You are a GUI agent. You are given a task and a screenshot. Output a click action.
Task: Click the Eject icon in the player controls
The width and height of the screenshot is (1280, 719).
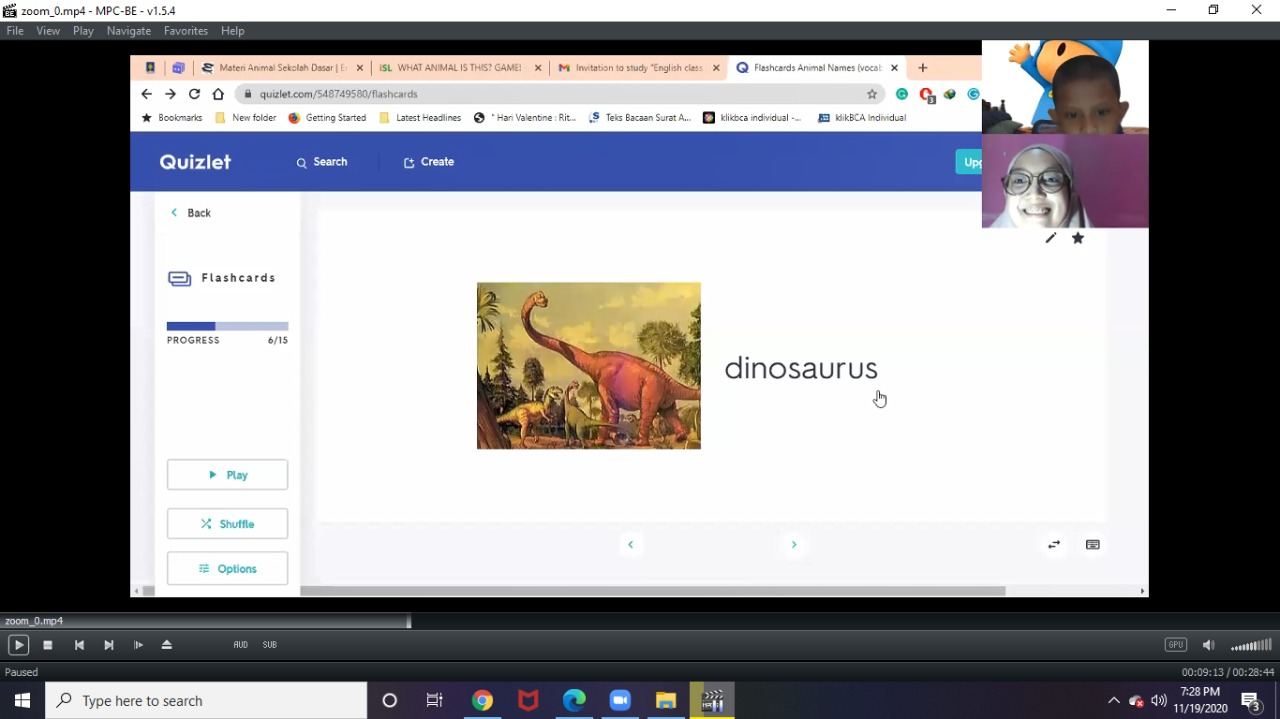(167, 644)
